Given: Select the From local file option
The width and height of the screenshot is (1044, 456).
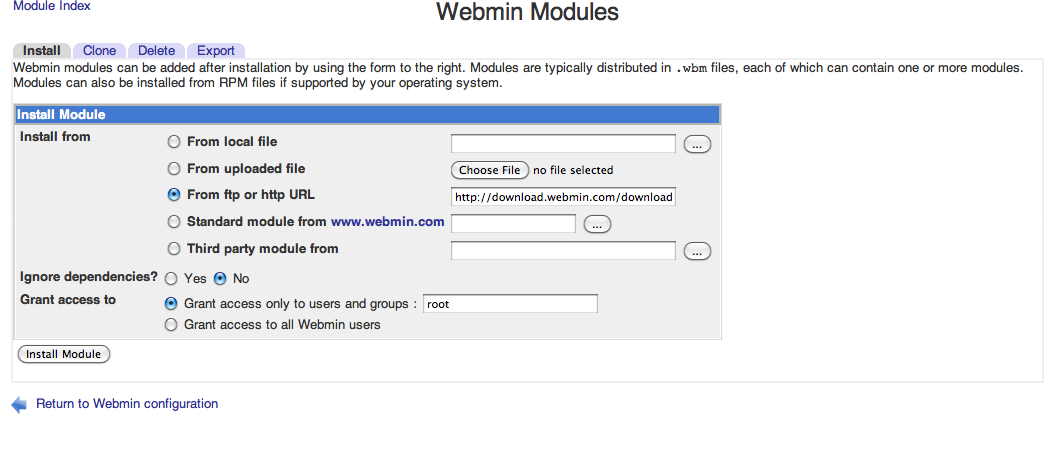Looking at the screenshot, I should pyautogui.click(x=174, y=142).
